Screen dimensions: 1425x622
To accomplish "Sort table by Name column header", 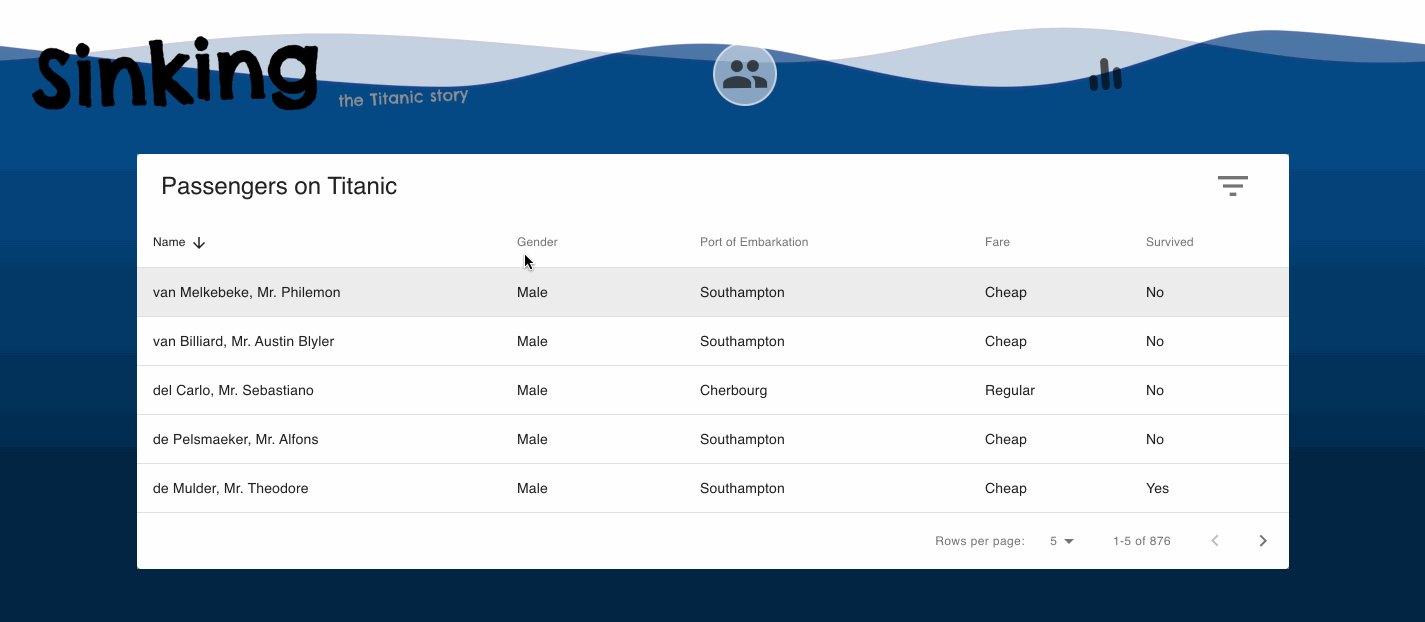I will [x=169, y=242].
